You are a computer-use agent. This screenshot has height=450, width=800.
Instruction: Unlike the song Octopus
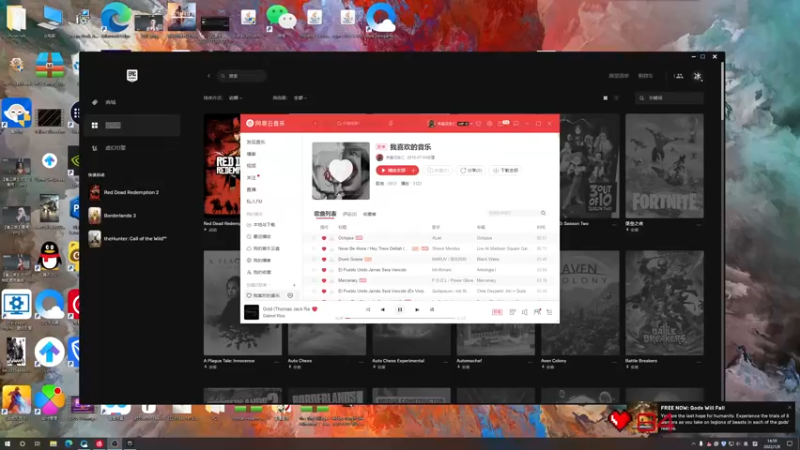(323, 238)
